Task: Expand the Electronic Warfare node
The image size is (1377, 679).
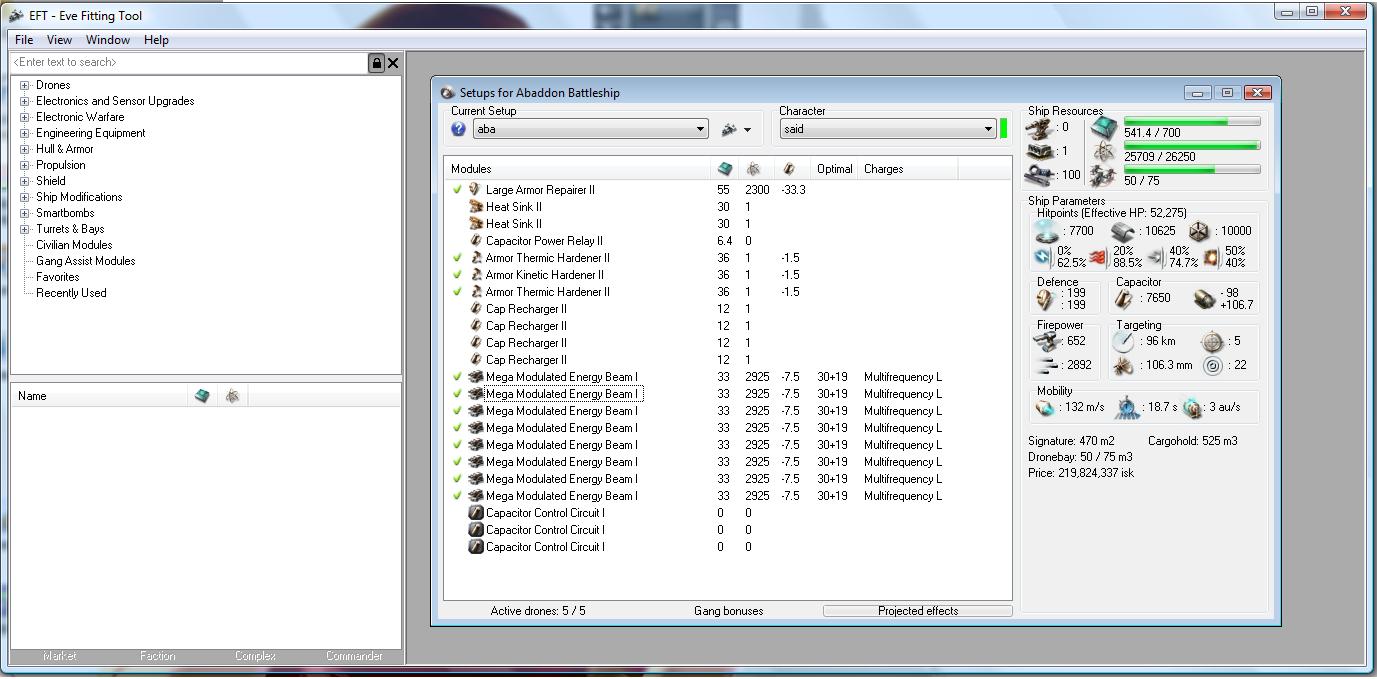Action: click(25, 117)
